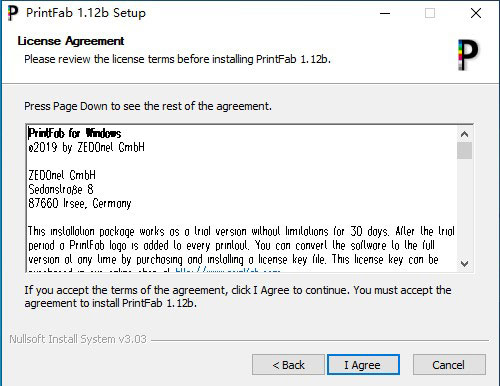Click the 'PrintFab 1.12b Setup' title bar text
500x386 pixels.
(x=86, y=13)
